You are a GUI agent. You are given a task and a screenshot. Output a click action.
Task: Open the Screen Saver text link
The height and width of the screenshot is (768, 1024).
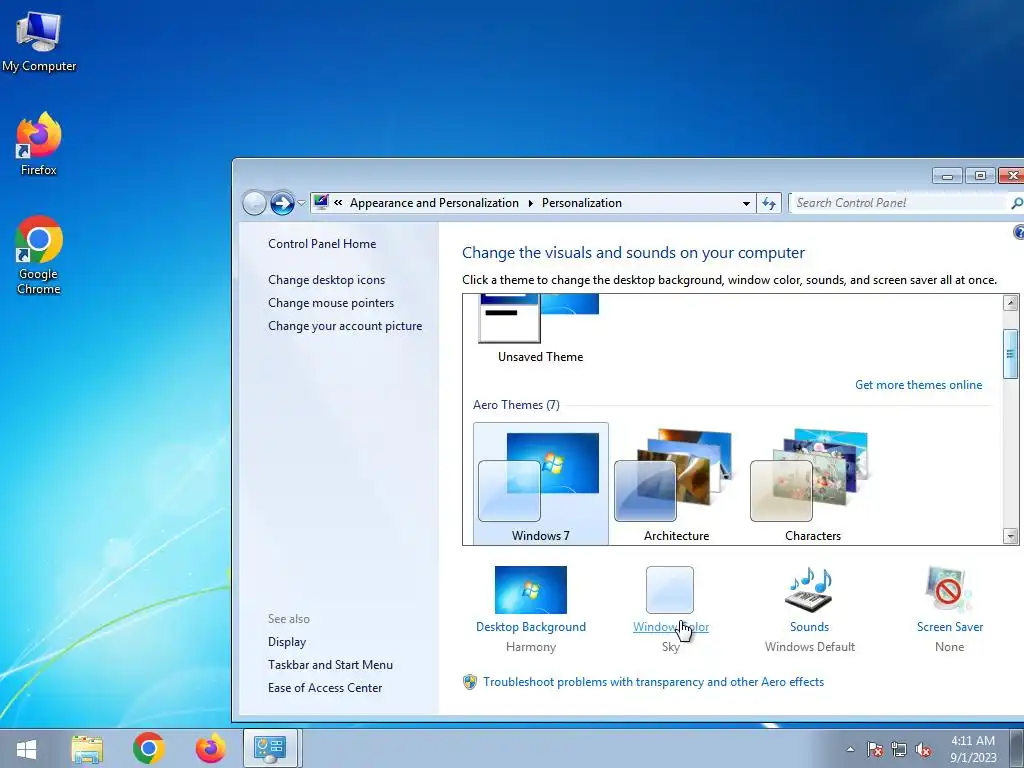950,627
